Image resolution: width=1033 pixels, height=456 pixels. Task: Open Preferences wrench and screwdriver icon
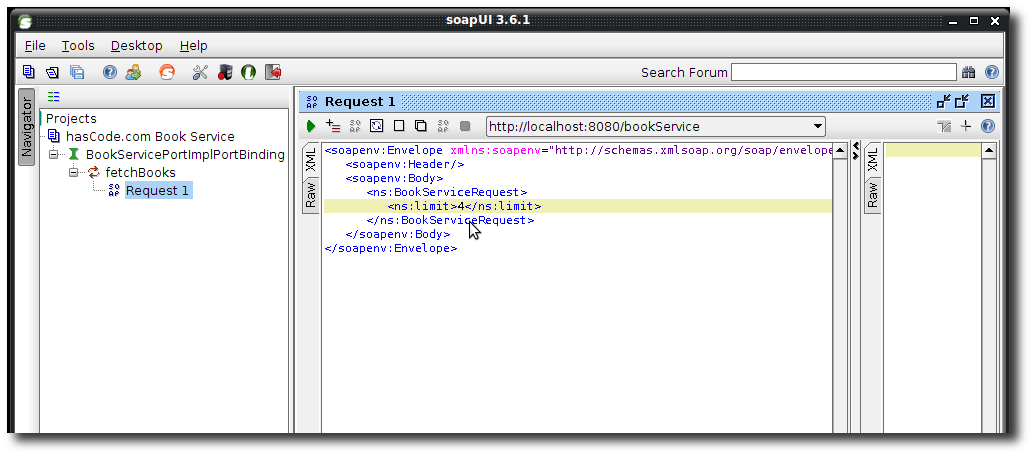point(200,72)
